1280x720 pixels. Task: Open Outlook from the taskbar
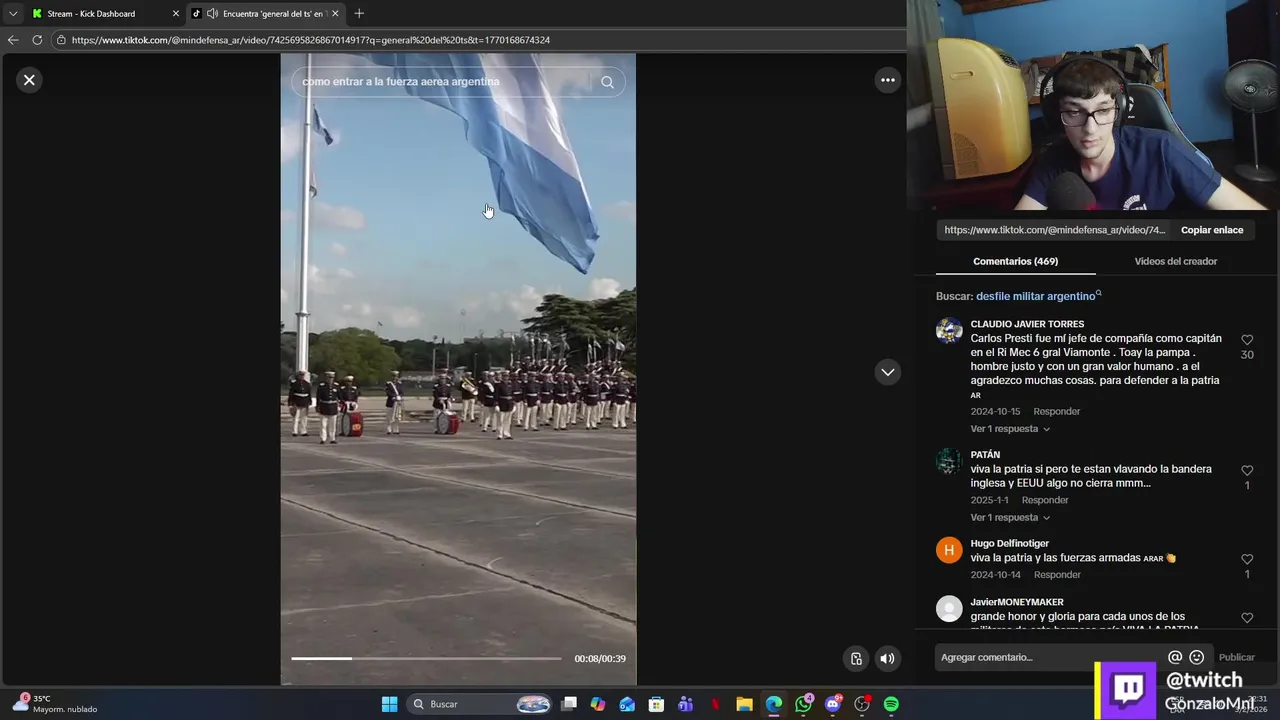point(627,704)
